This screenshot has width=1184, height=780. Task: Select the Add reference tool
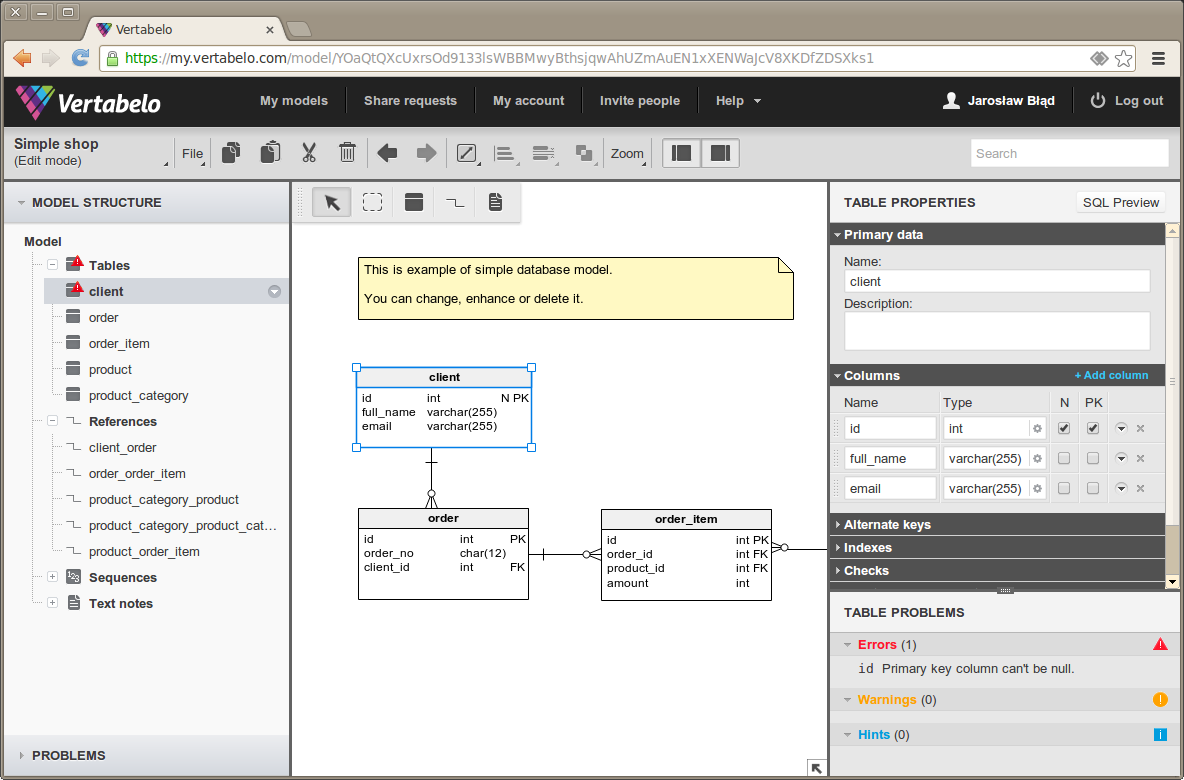[x=455, y=202]
